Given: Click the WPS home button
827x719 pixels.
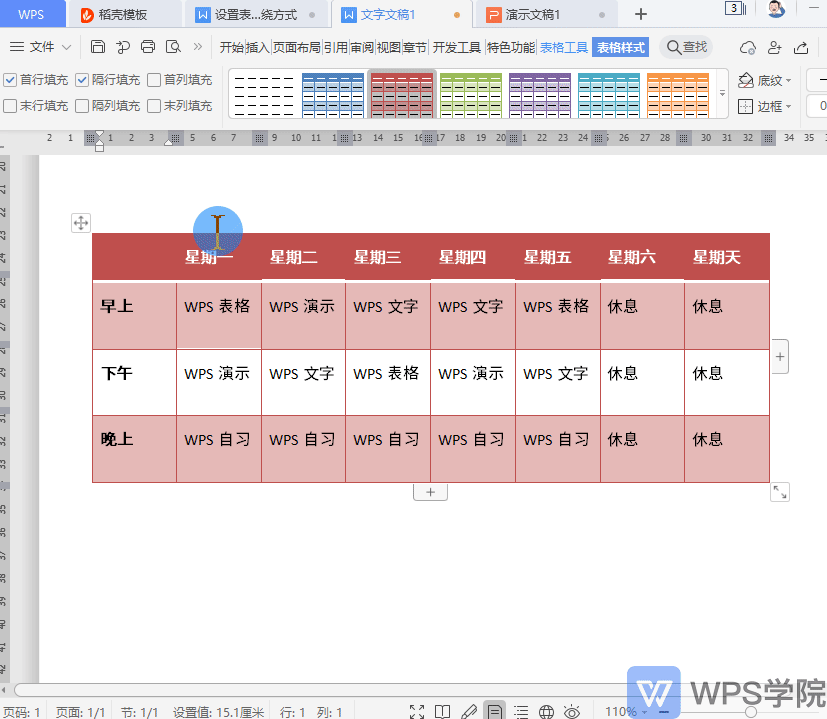Looking at the screenshot, I should point(31,14).
